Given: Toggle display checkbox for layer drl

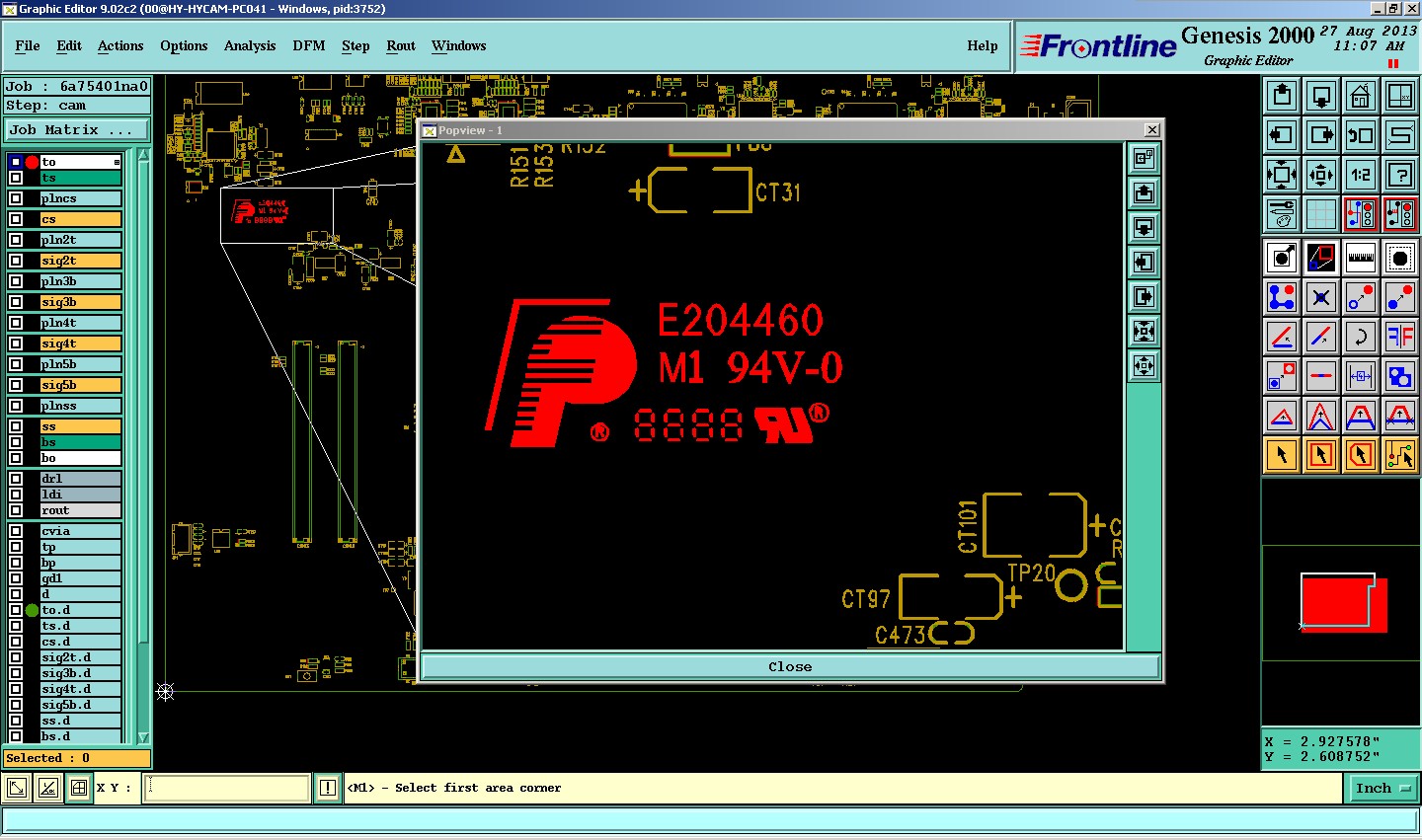Looking at the screenshot, I should tap(16, 479).
